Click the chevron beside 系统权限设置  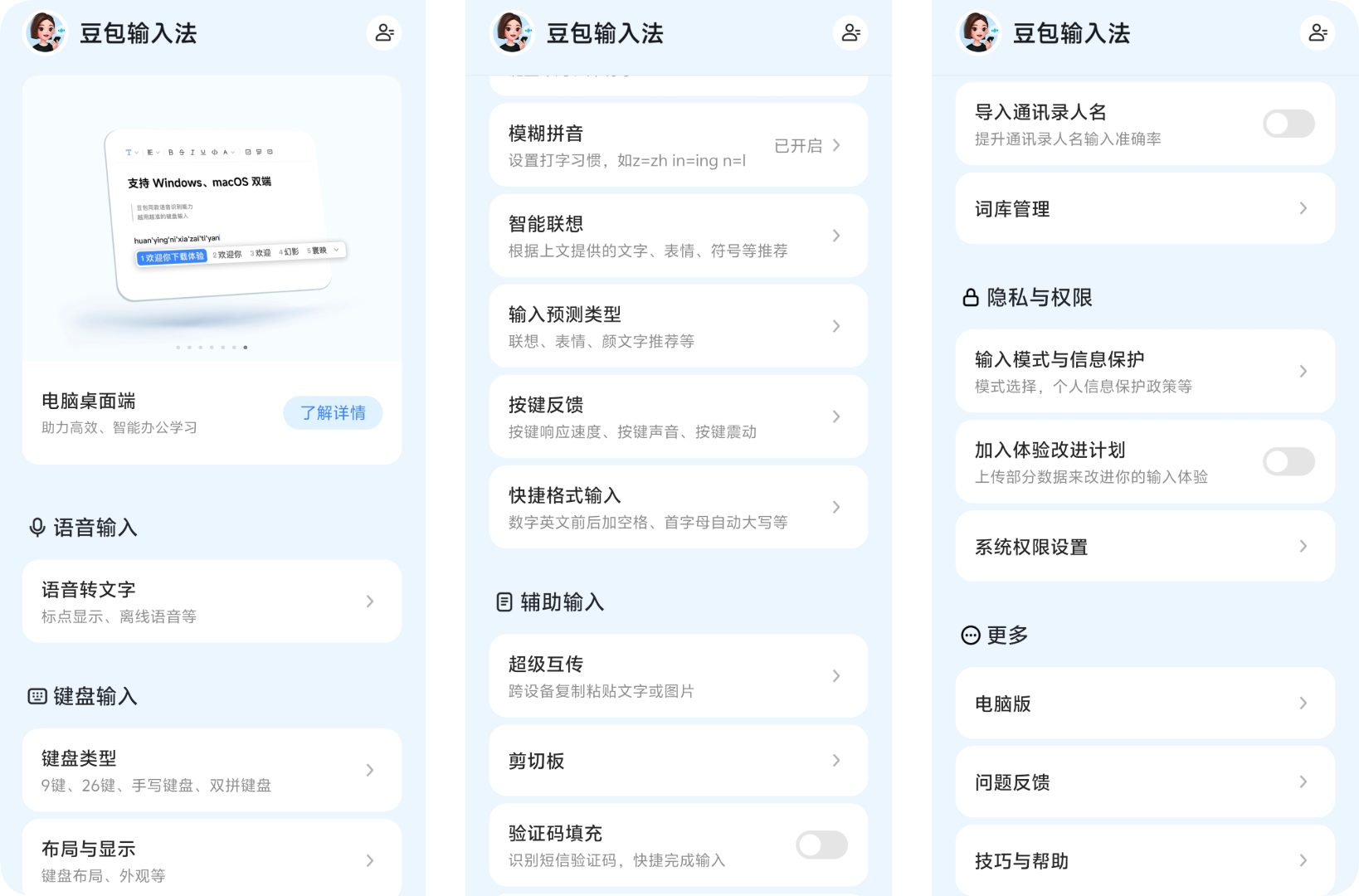(x=1303, y=546)
